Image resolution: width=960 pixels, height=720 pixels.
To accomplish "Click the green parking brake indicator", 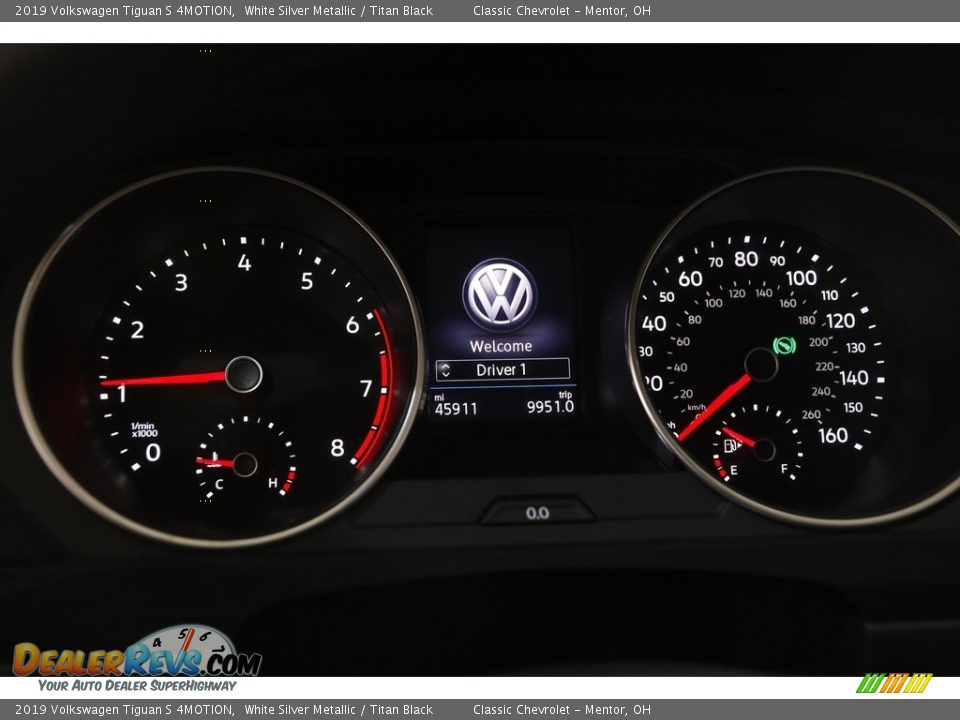I will click(784, 345).
